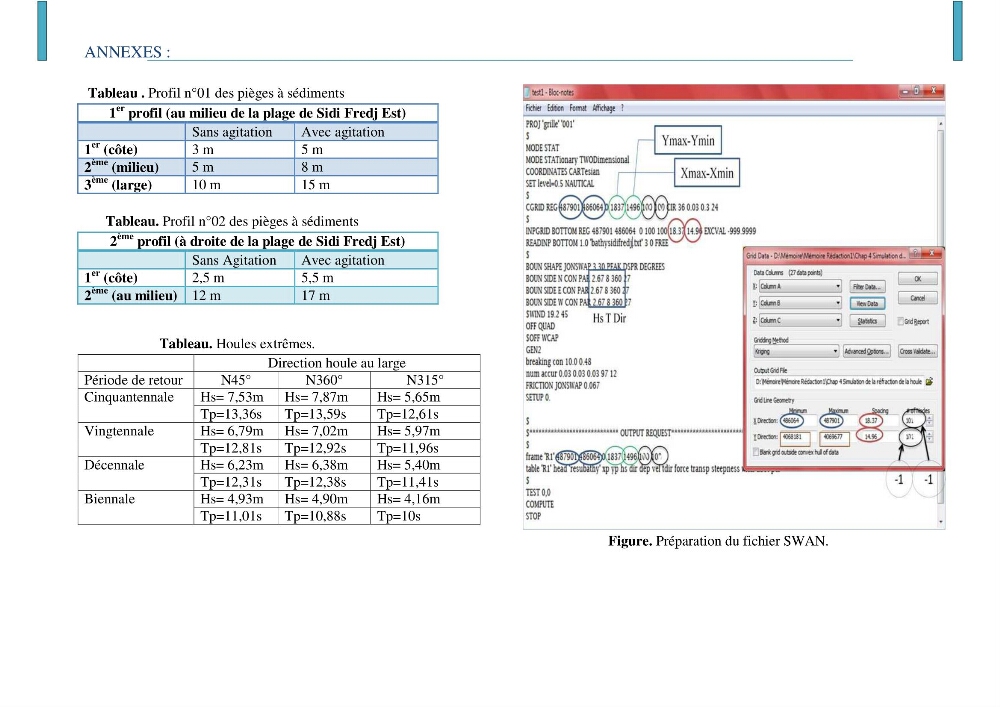Click the Filter Data... button
The image size is (1000, 707).
click(867, 286)
